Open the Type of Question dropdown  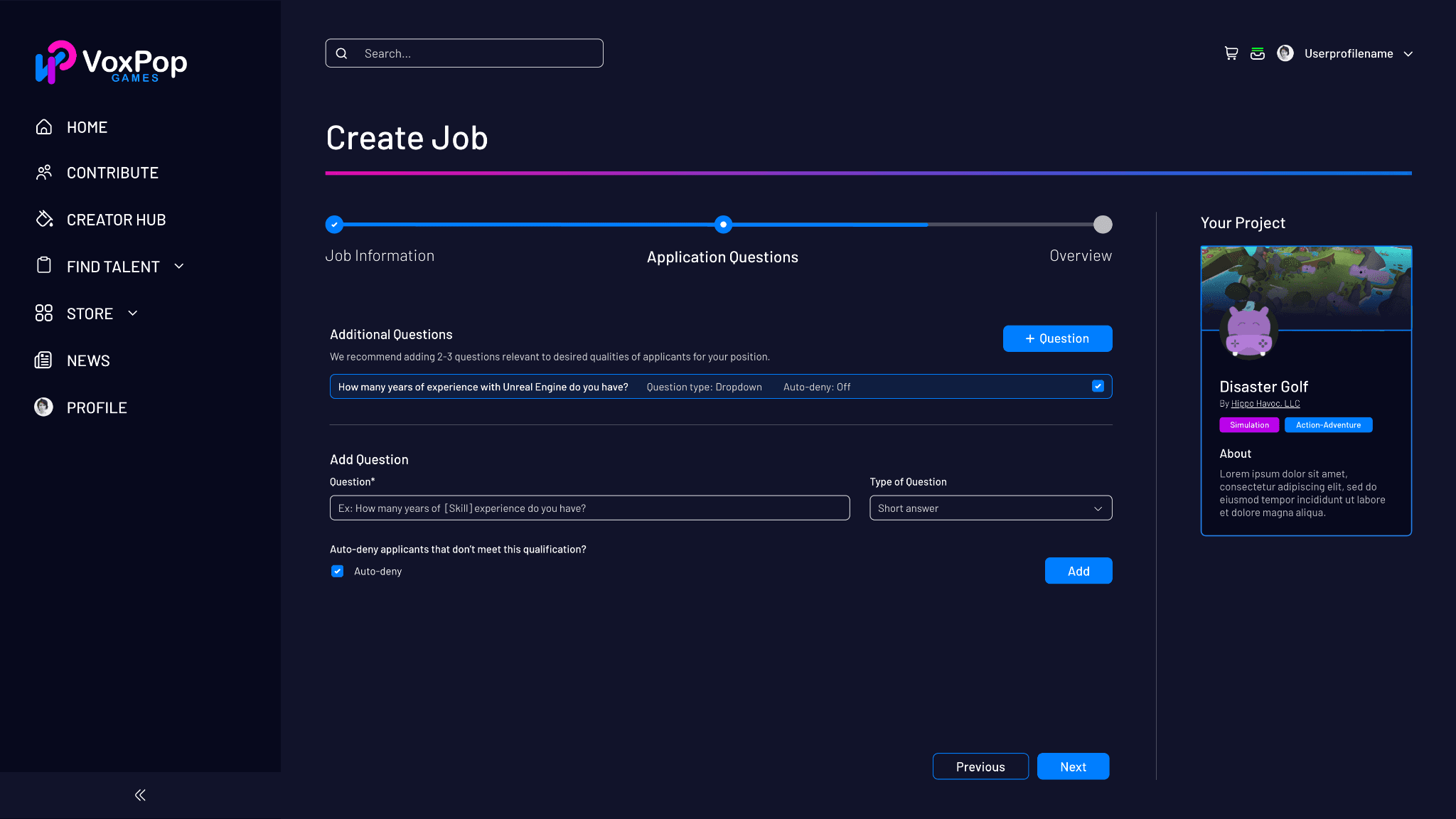tap(990, 508)
